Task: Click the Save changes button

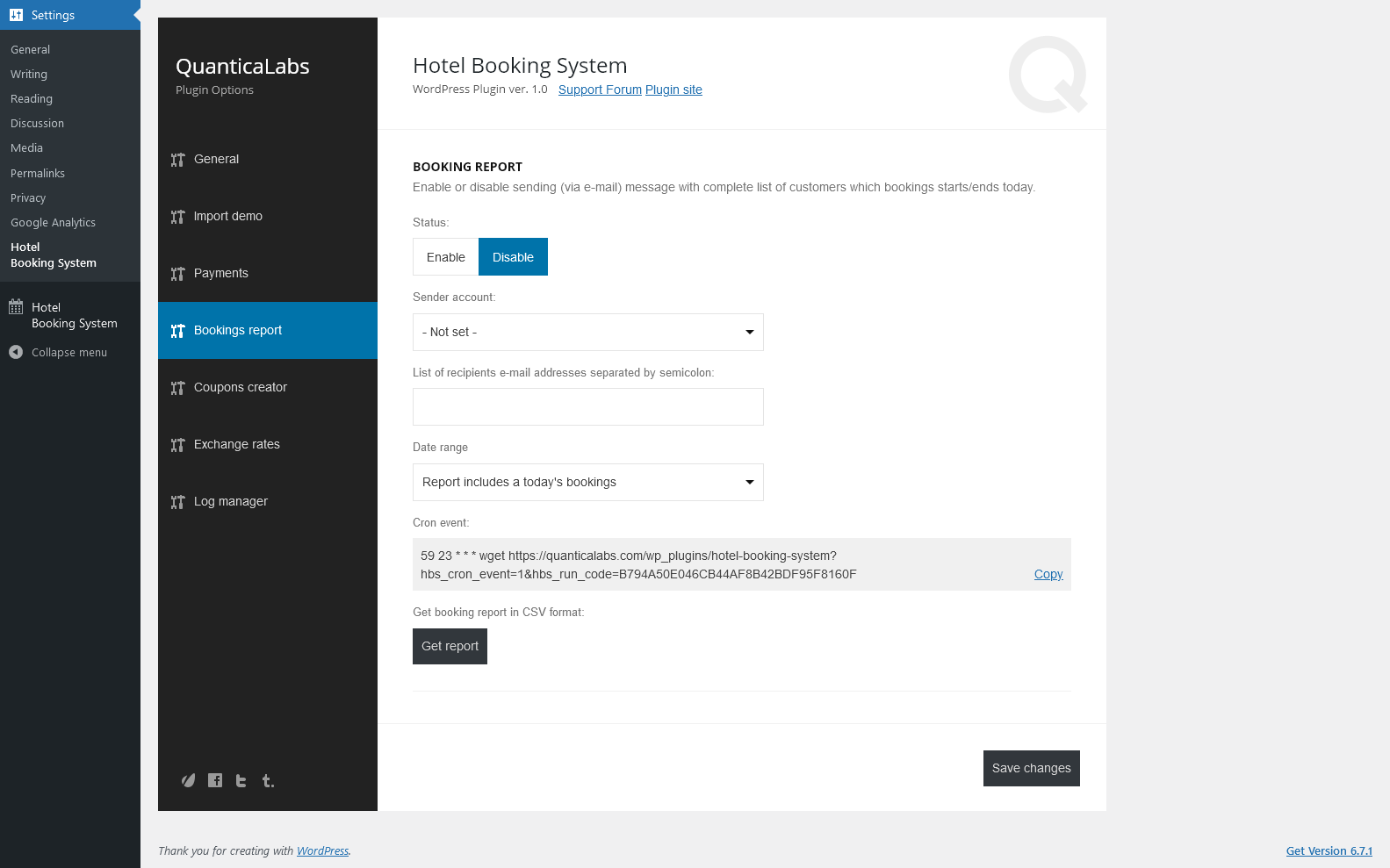Action: click(1031, 768)
